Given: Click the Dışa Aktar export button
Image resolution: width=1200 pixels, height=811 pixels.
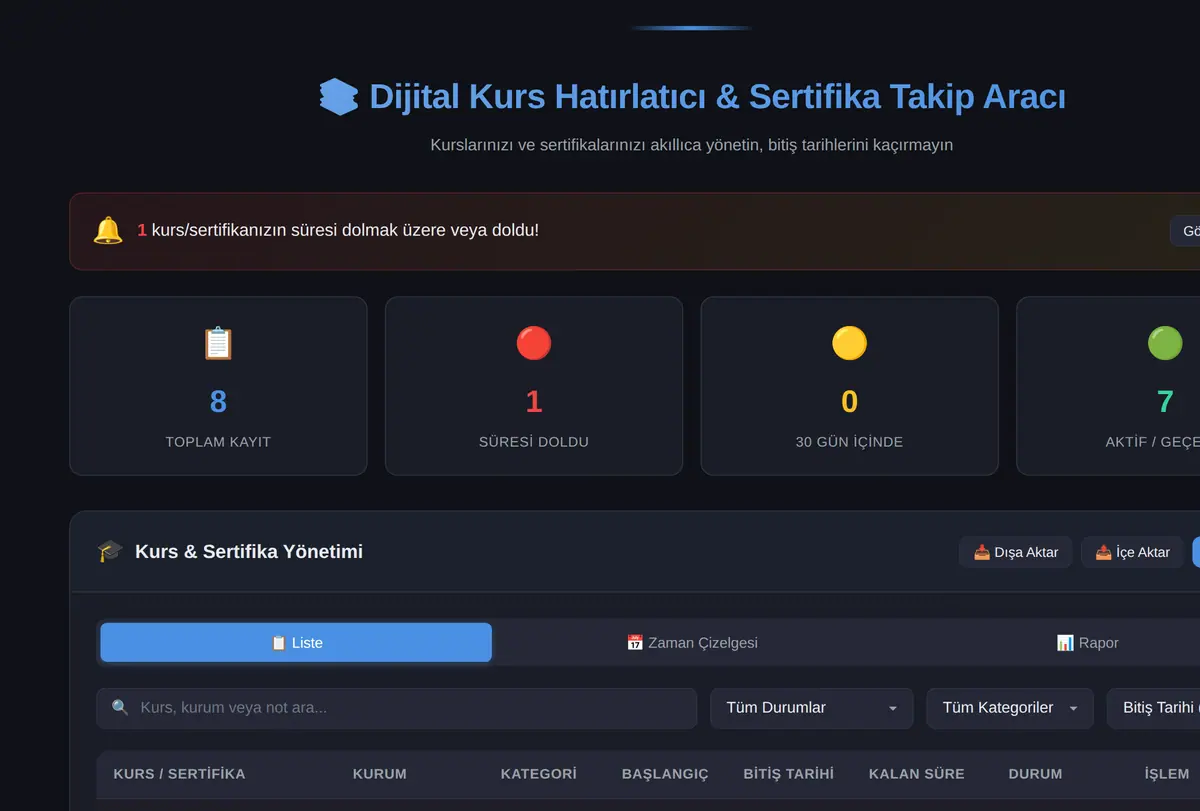Looking at the screenshot, I should click(1016, 552).
